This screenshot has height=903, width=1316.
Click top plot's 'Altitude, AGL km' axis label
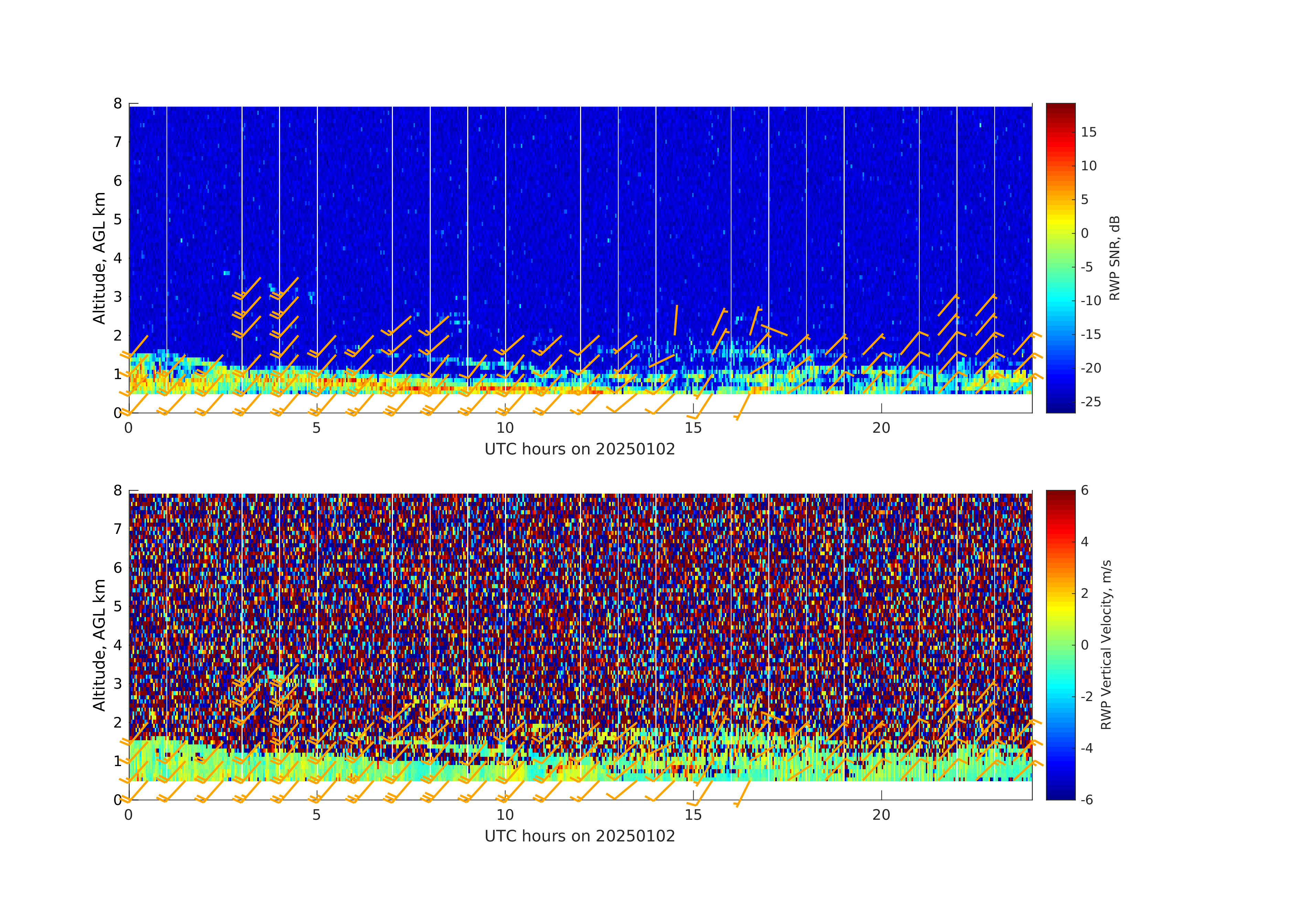100,258
